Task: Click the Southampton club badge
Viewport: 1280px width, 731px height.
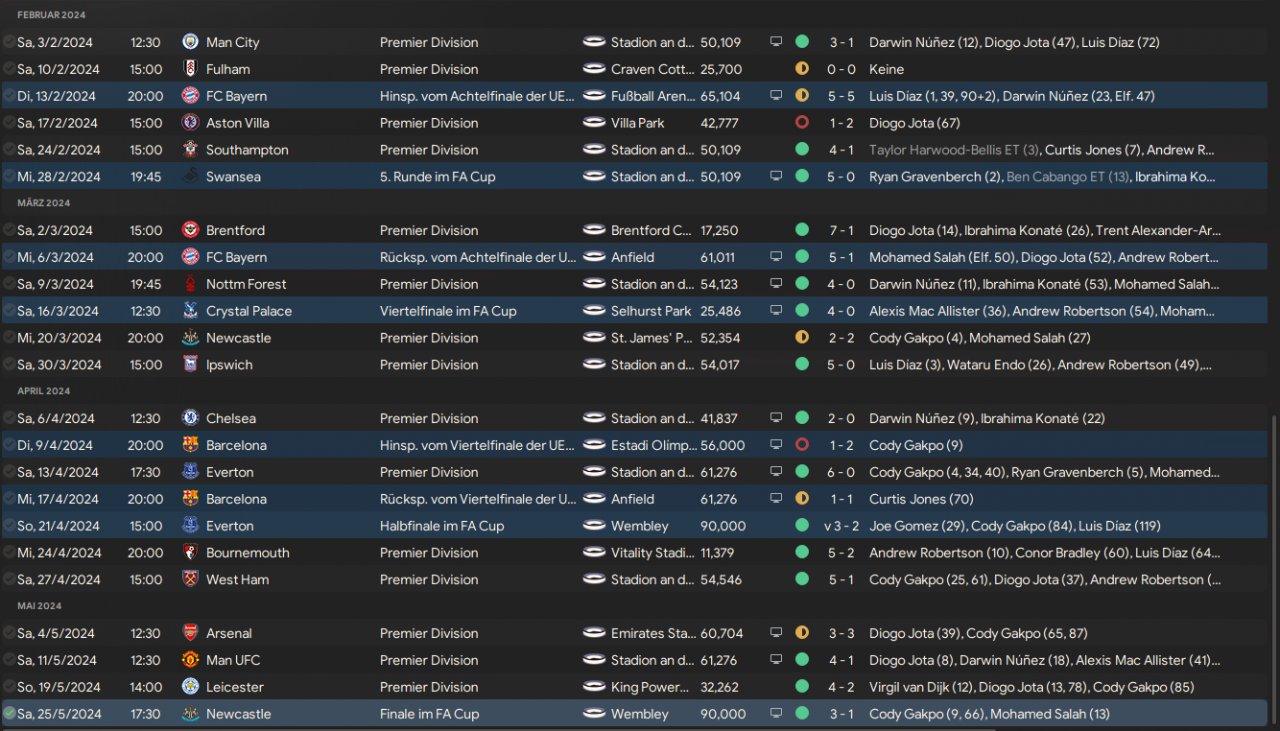Action: click(x=190, y=150)
